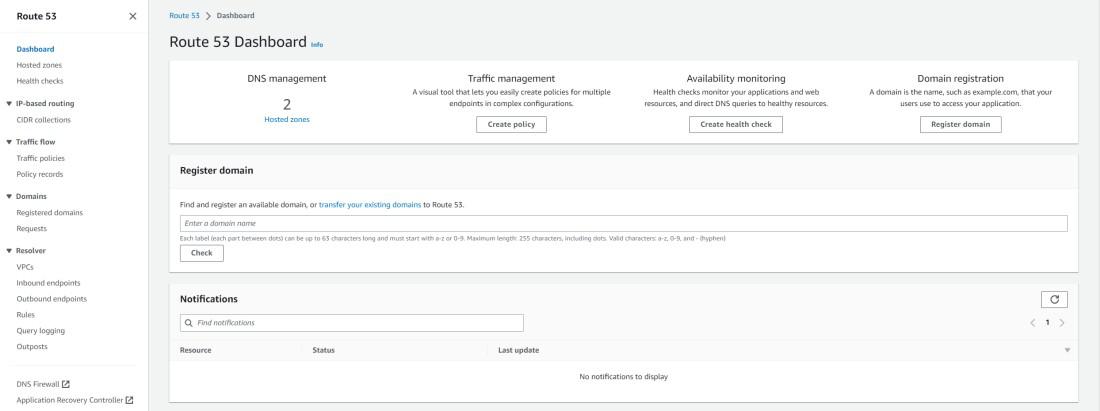
Task: Close the Route 53 navigation panel
Action: point(134,16)
